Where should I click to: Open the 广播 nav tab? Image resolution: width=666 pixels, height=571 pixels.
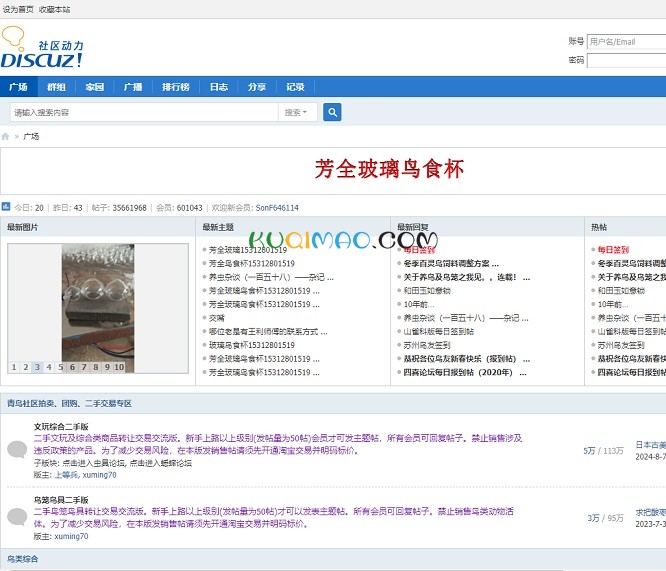click(133, 87)
